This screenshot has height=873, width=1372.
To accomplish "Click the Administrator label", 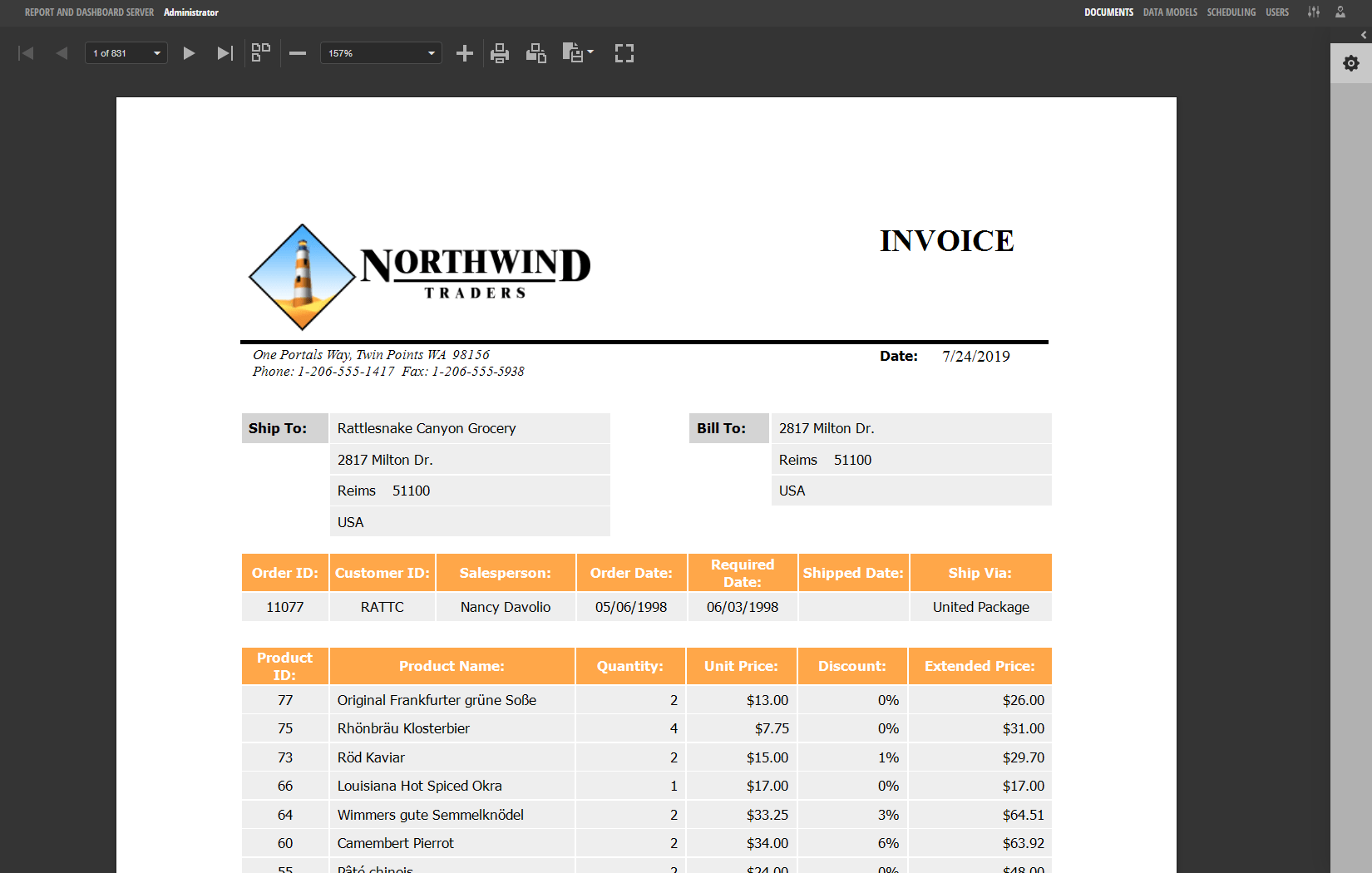I will click(190, 12).
